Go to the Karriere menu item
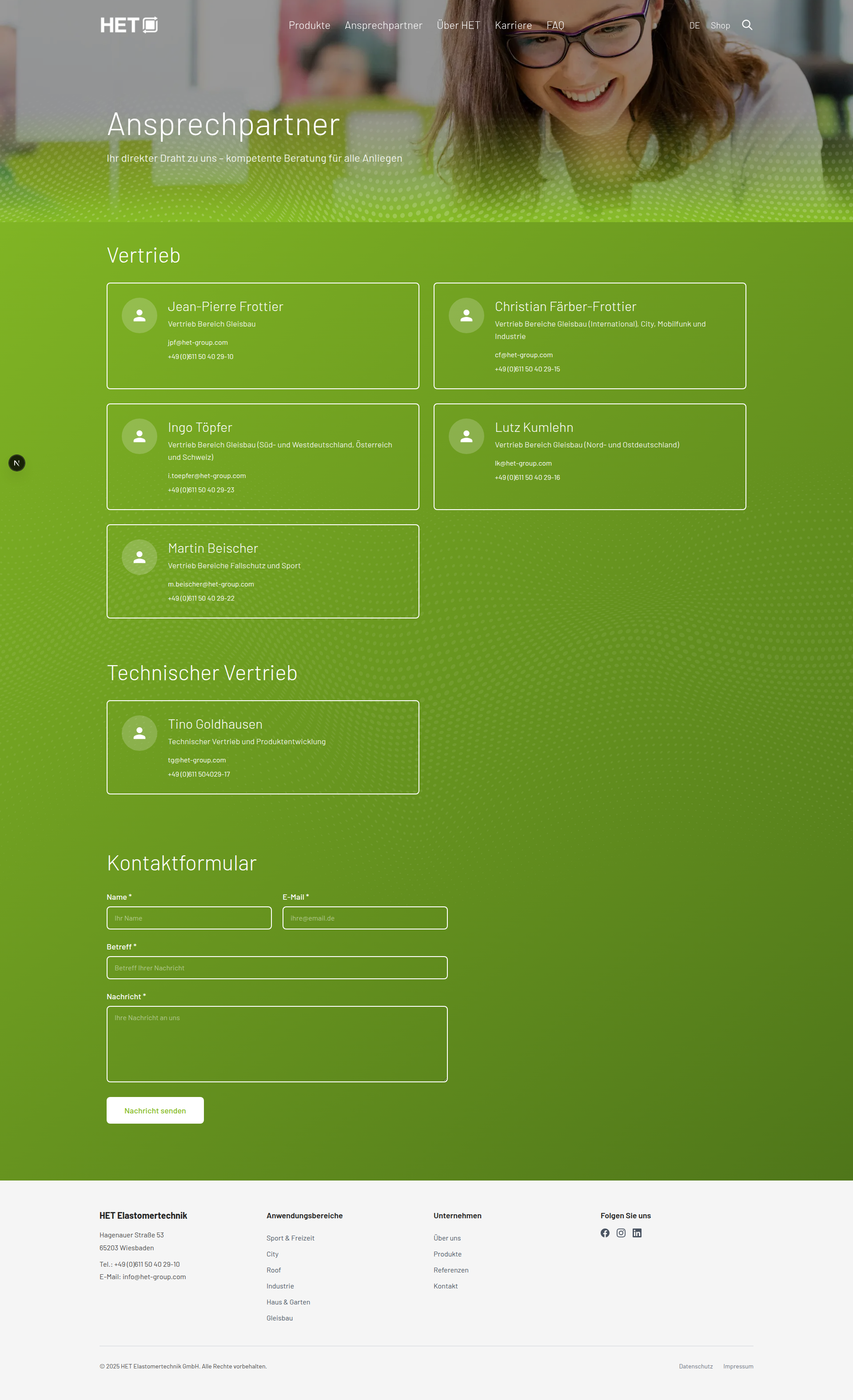853x1400 pixels. [x=513, y=26]
